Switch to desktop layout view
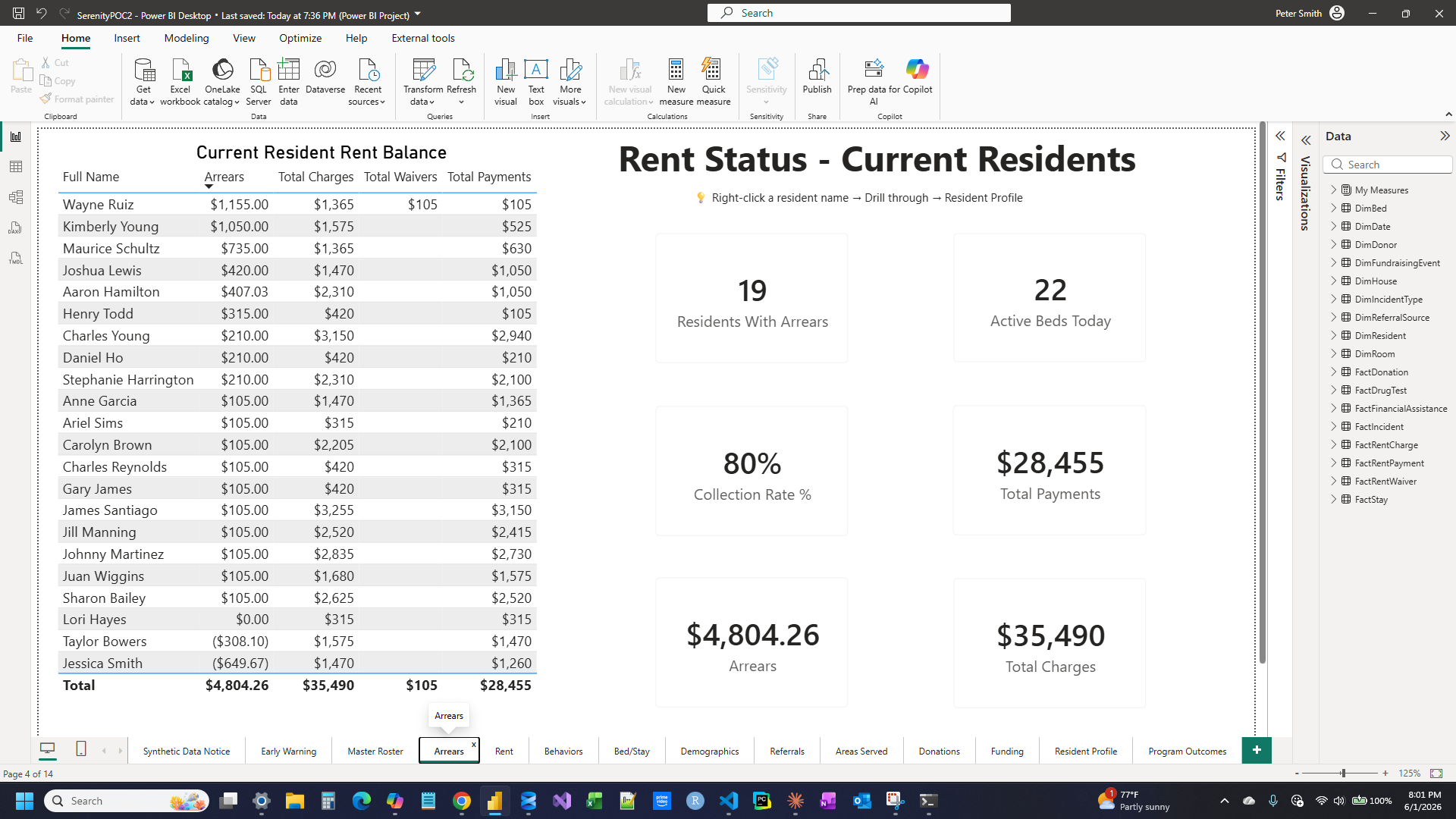 48,749
